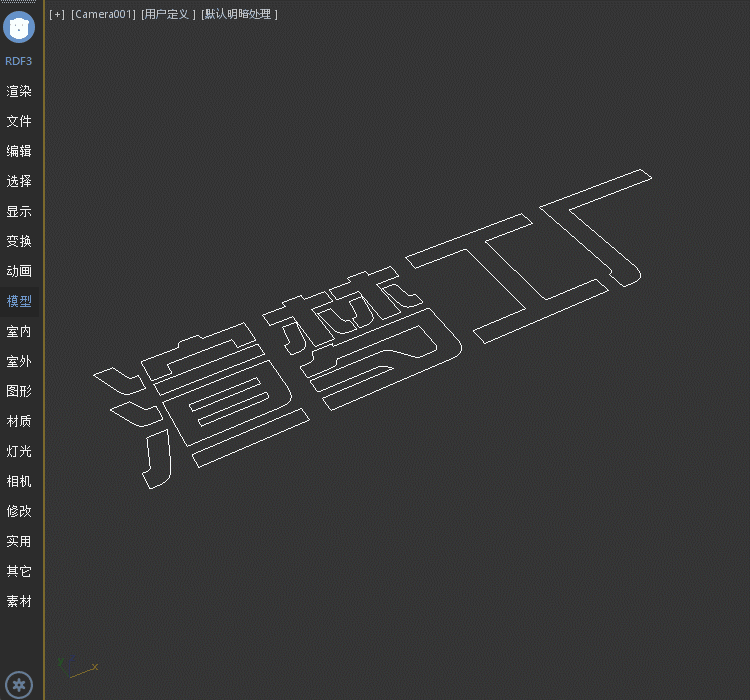Viewport: 750px width, 700px height.
Task: Click the bear logo icon at top
Action: click(x=19, y=26)
